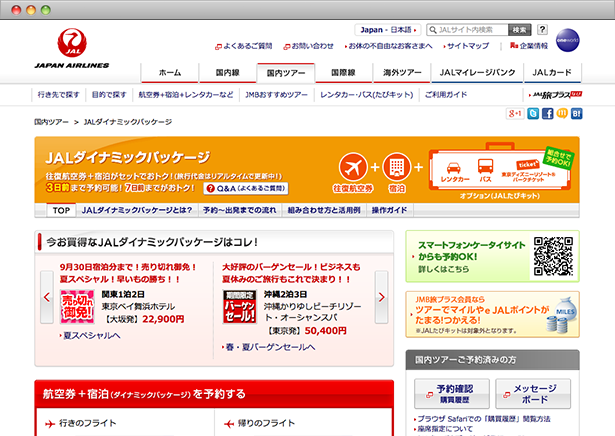Screen dimensions: 615x436
Task: Select JALダイナミックパッケージとは? tab
Action: pos(137,211)
